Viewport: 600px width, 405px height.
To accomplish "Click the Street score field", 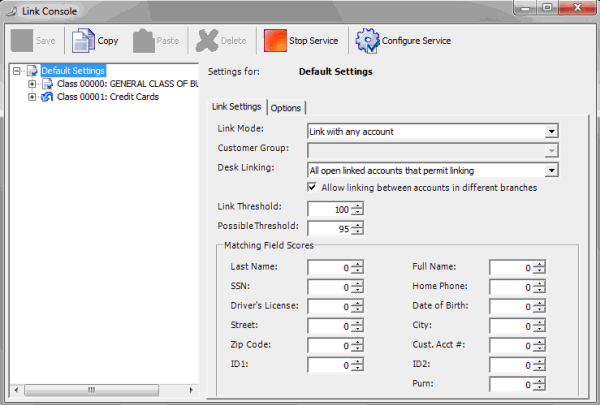I will pos(329,326).
